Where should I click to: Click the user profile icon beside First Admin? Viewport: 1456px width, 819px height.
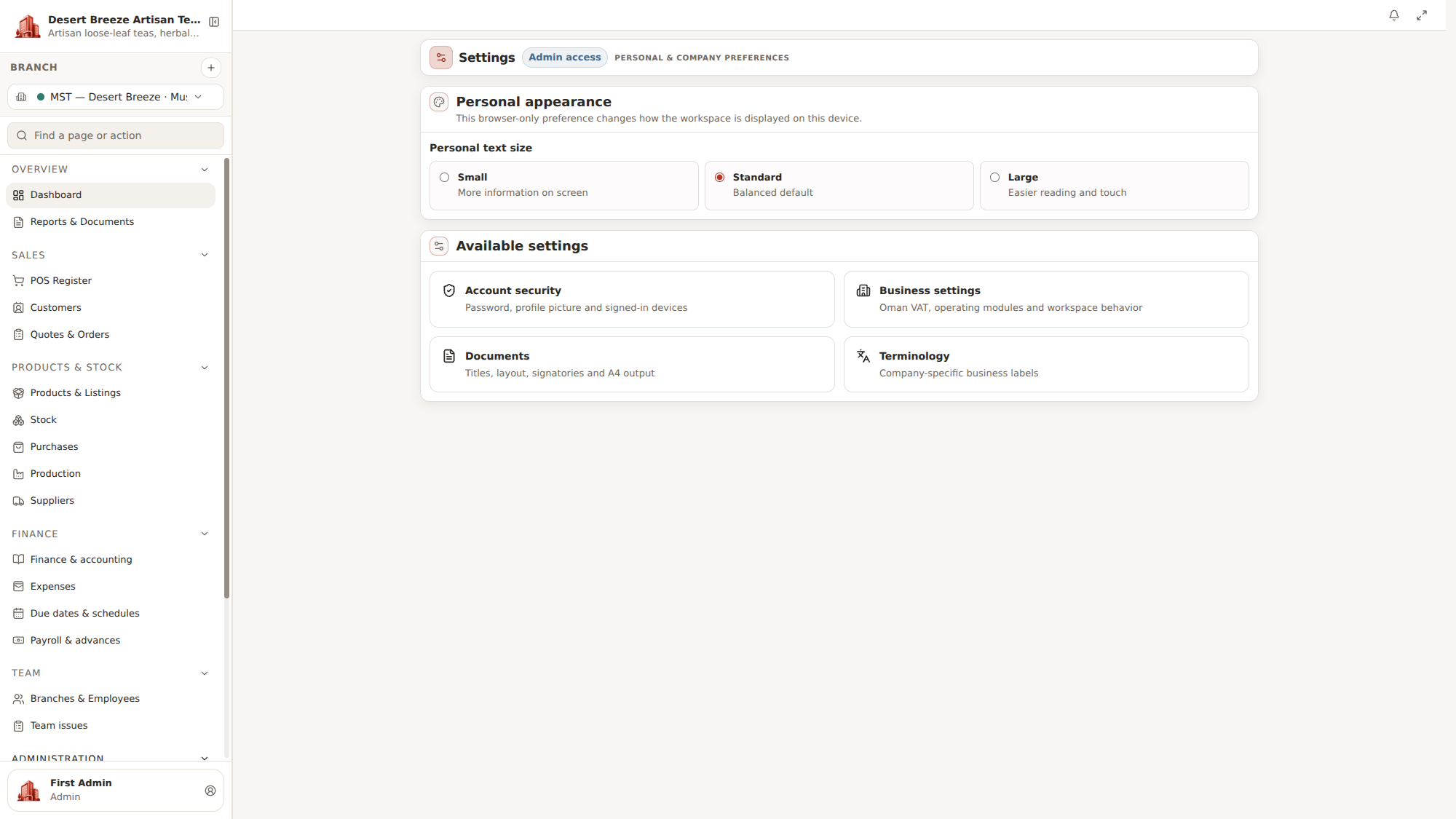[210, 791]
